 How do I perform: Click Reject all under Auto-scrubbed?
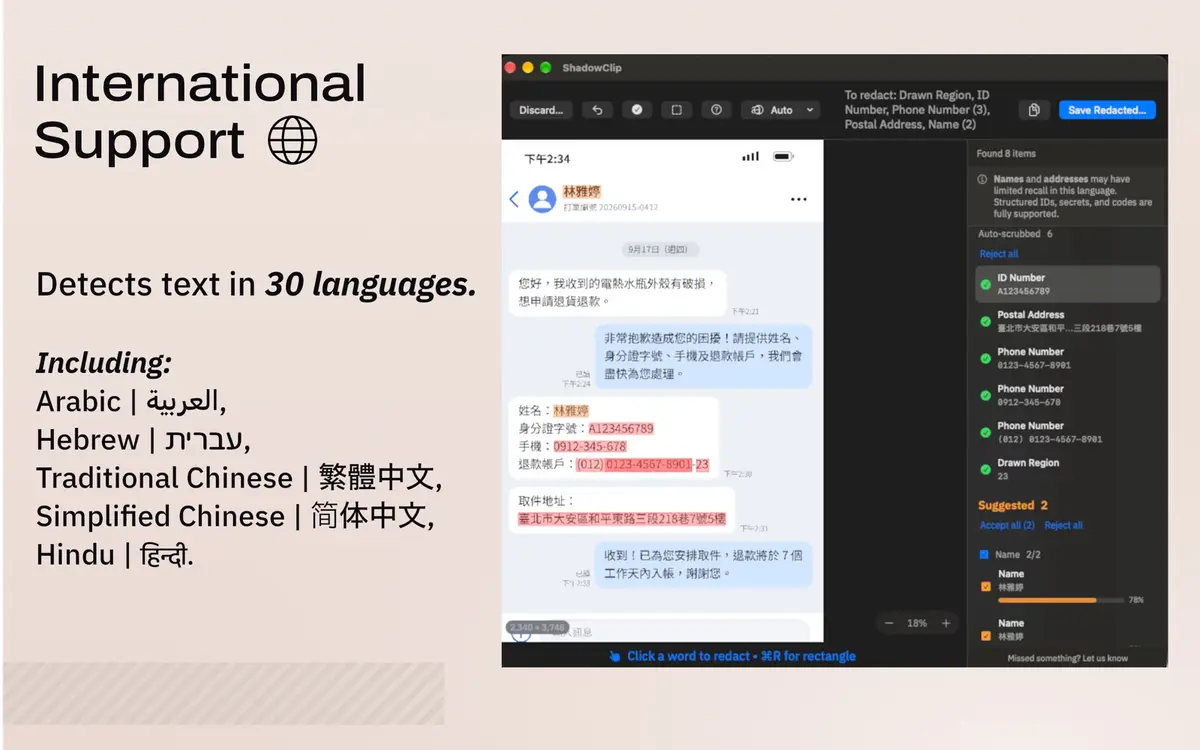point(998,254)
